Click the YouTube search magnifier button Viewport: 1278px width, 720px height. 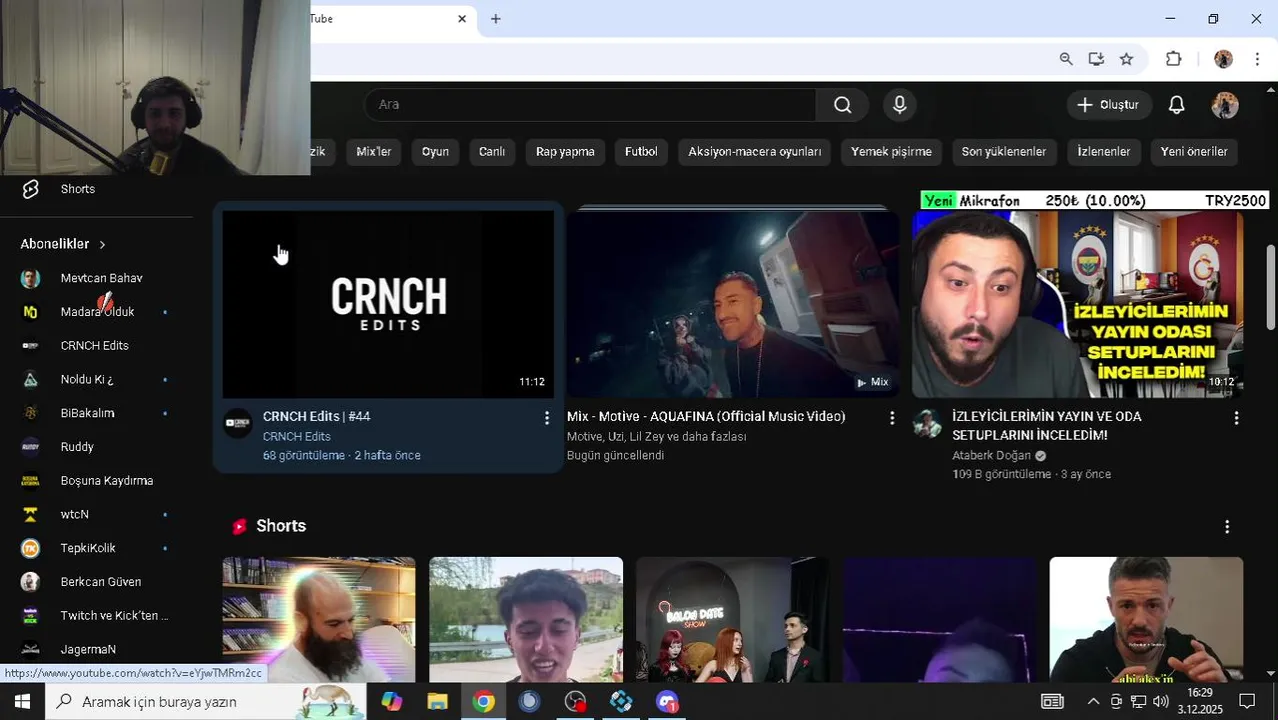coord(842,105)
